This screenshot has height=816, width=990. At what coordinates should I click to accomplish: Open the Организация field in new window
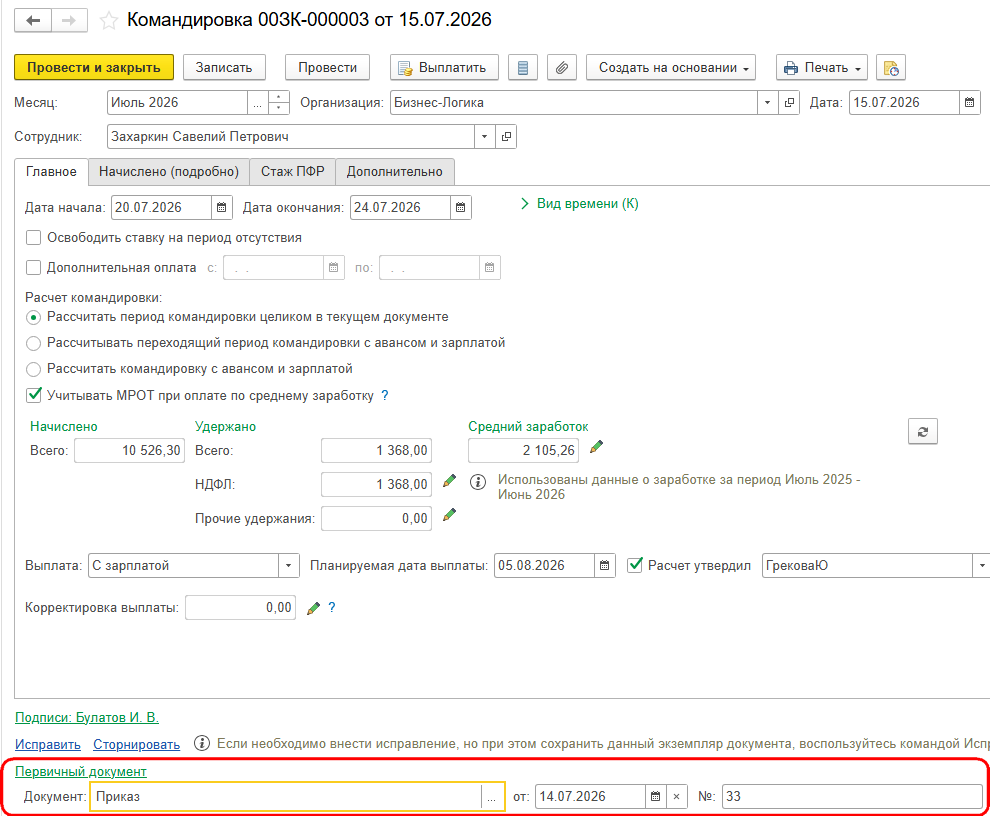(789, 102)
